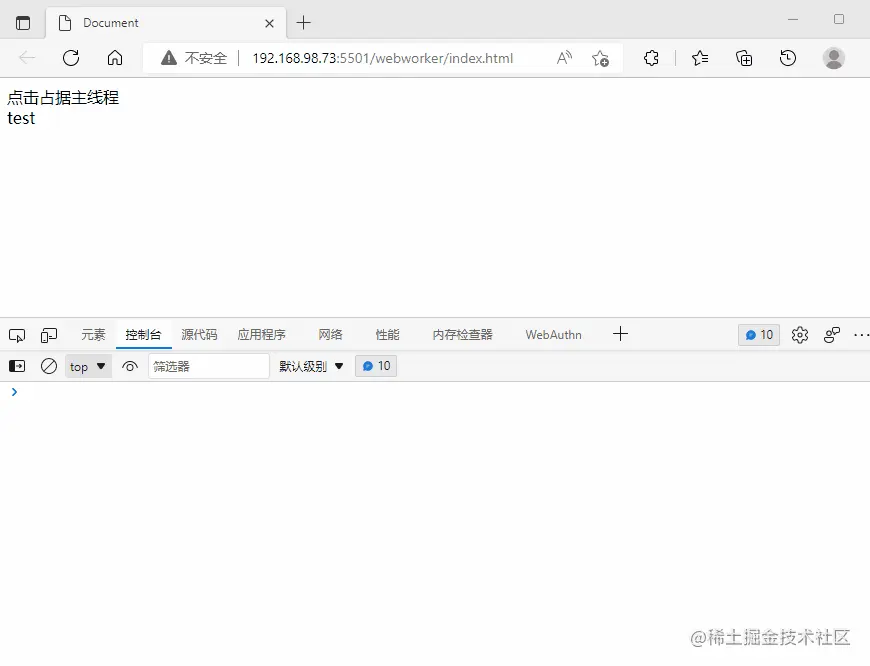The width and height of the screenshot is (870, 666).
Task: Open the DevTools more options menu
Action: tap(861, 334)
